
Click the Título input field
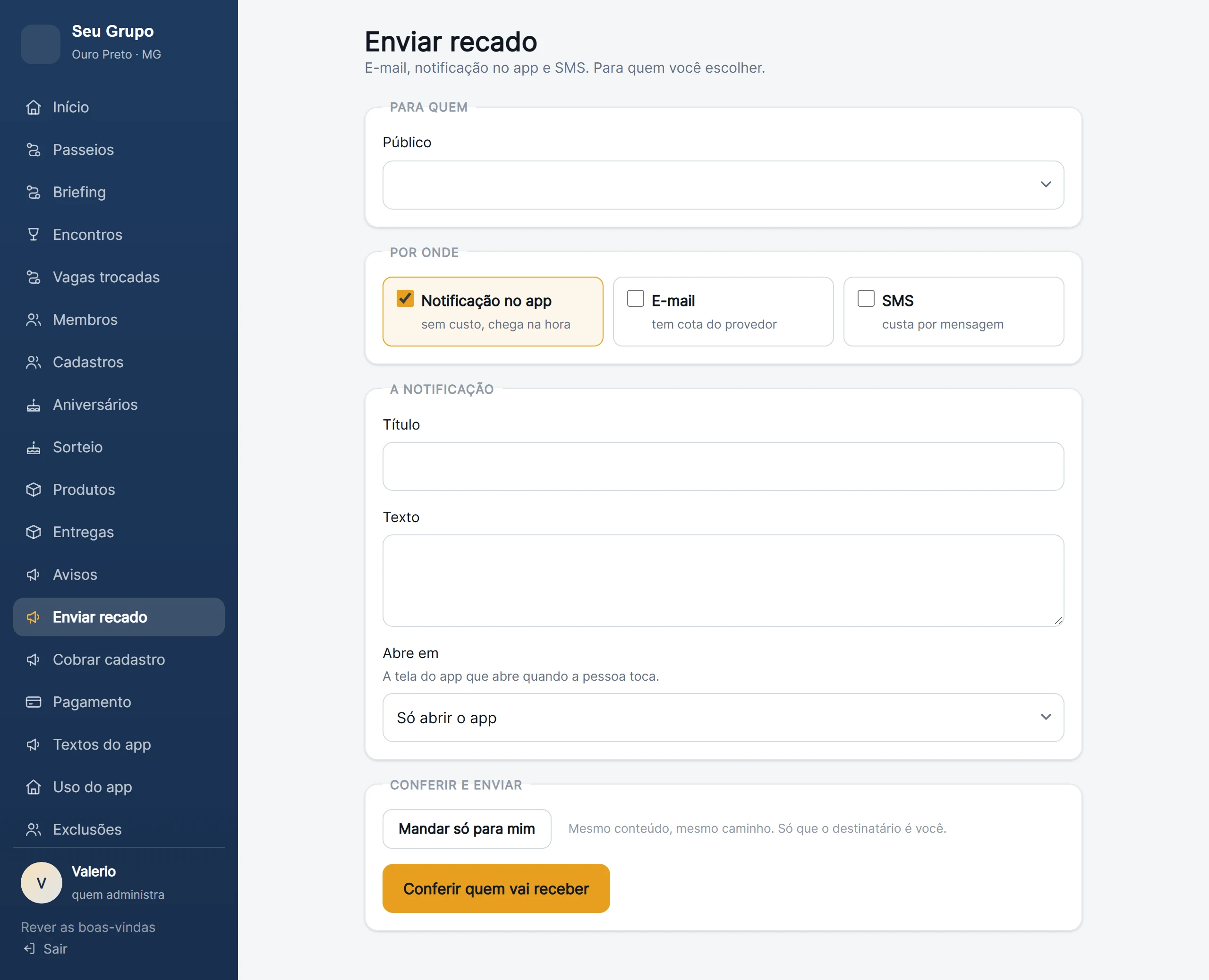tap(723, 466)
